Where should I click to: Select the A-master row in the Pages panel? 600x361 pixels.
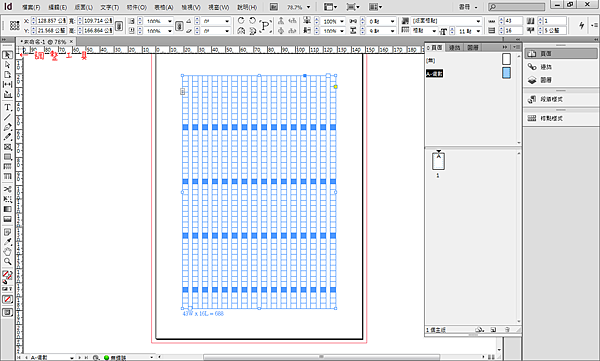coord(468,73)
